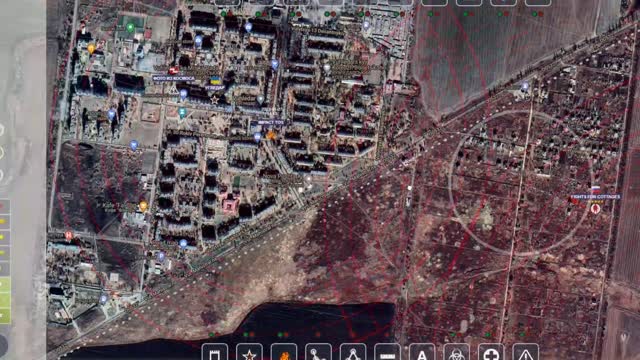
Task: Open the blue pin beside the fire marker
Action: click(x=257, y=137)
